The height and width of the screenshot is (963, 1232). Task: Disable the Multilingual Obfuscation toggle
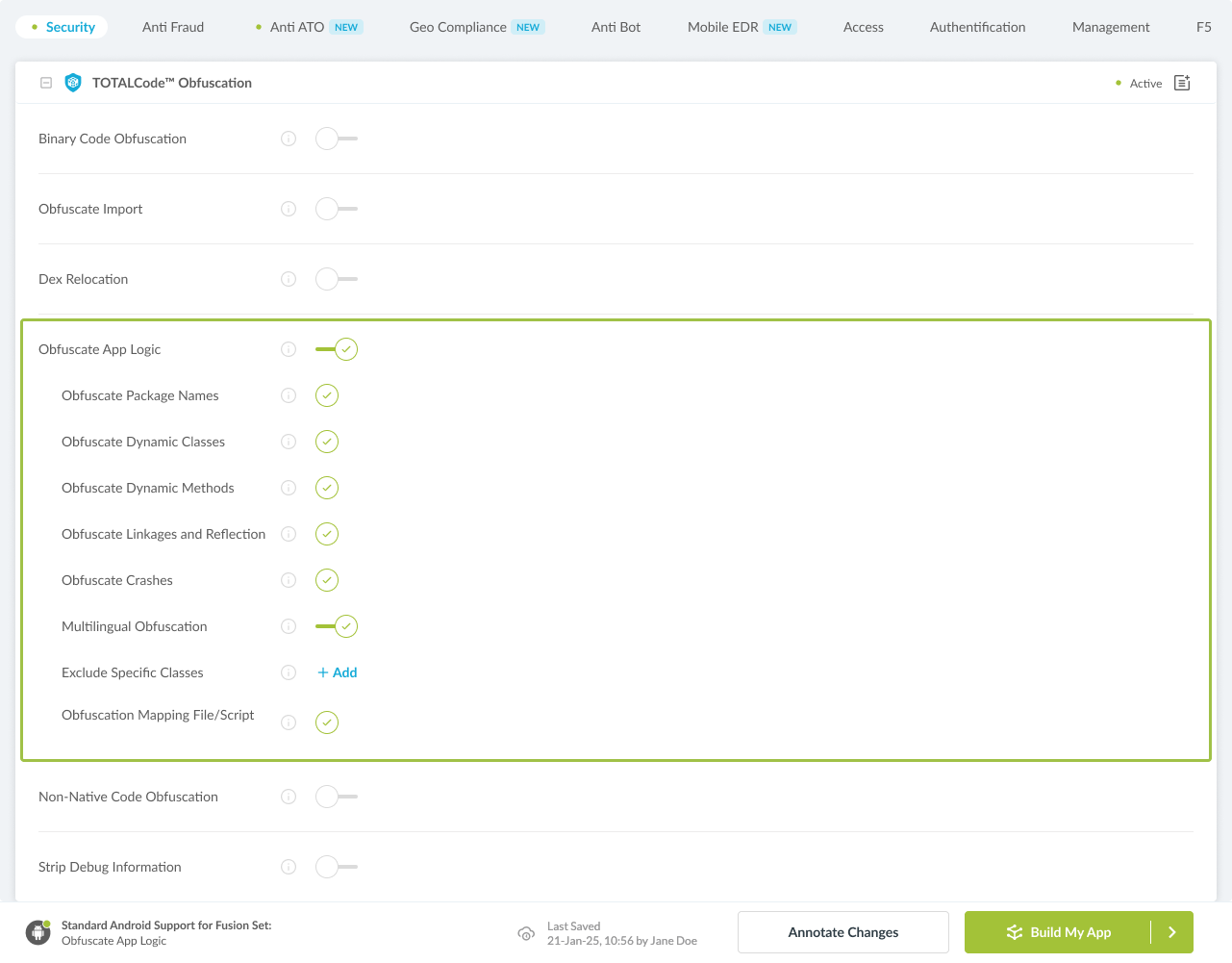(337, 626)
